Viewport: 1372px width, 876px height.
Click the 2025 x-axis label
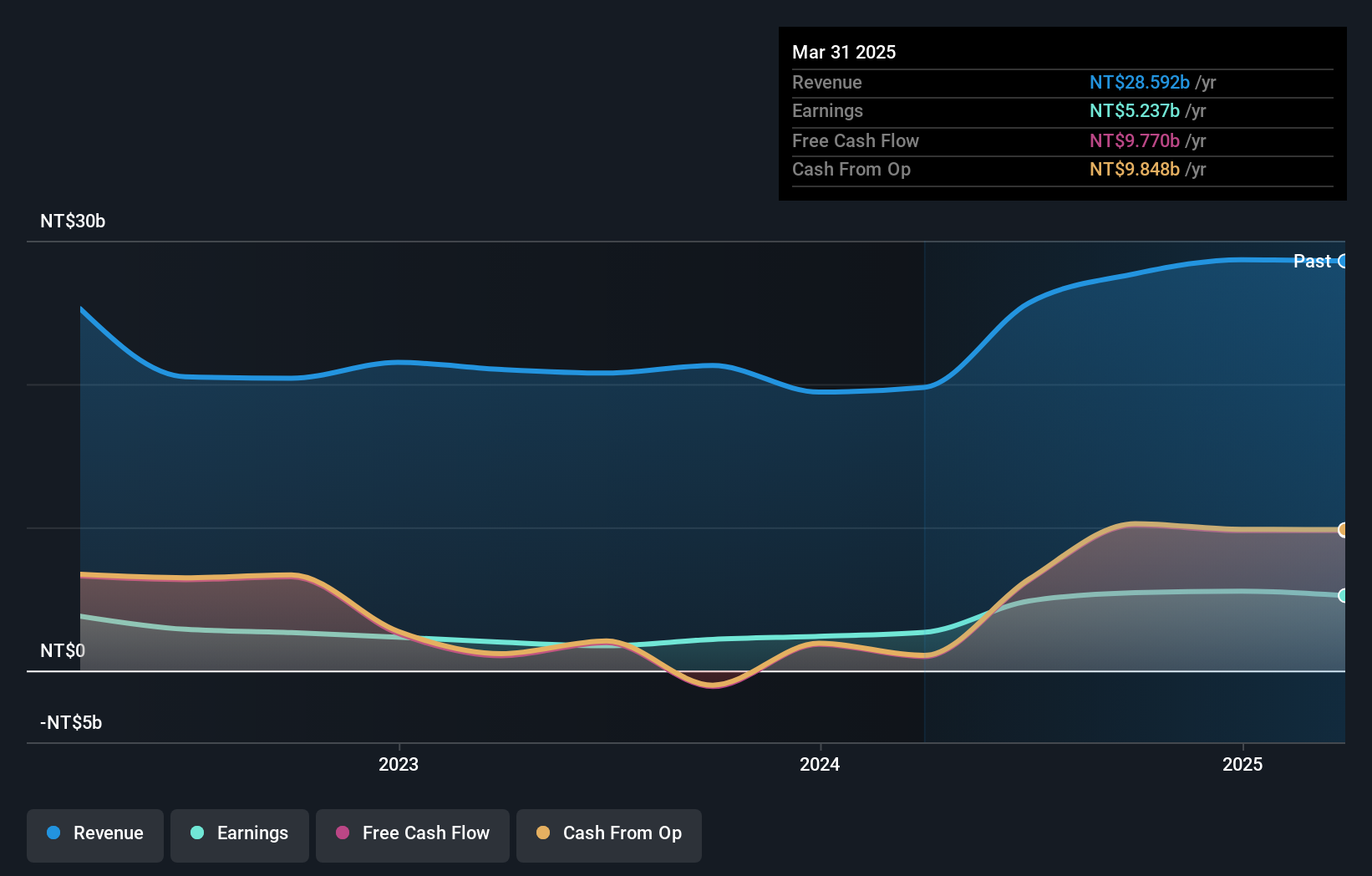click(1242, 764)
